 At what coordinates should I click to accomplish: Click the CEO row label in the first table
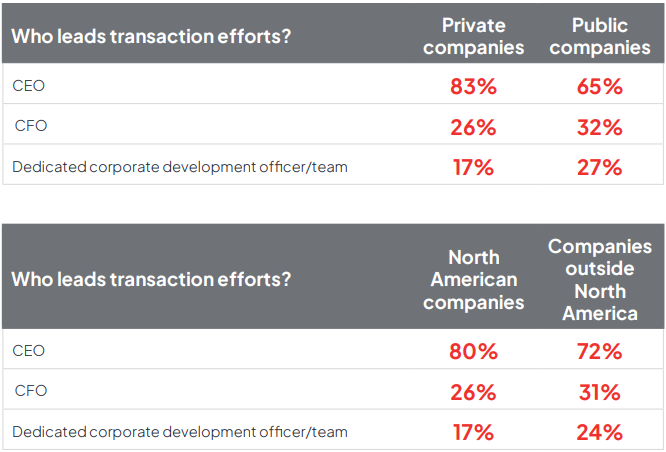click(28, 86)
